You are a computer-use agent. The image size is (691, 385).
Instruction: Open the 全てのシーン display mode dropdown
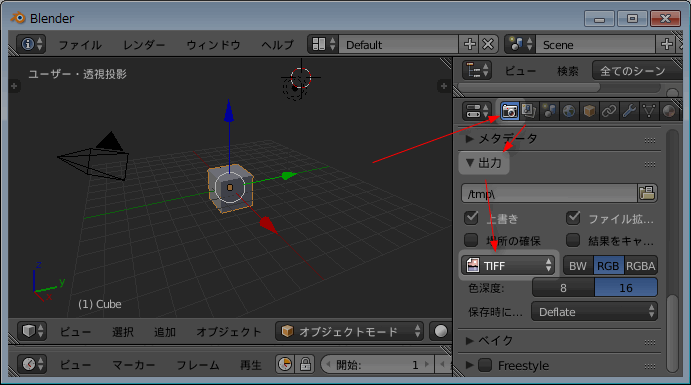(637, 70)
